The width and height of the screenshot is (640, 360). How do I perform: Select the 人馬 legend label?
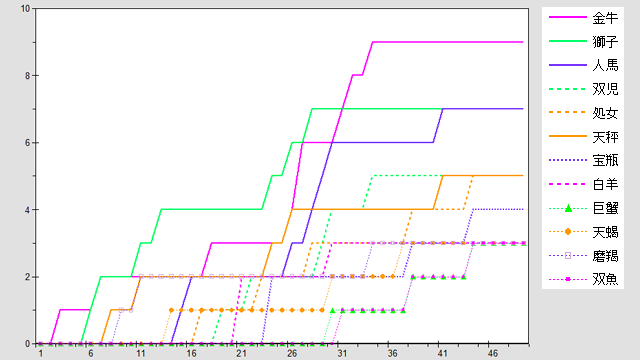pyautogui.click(x=605, y=65)
